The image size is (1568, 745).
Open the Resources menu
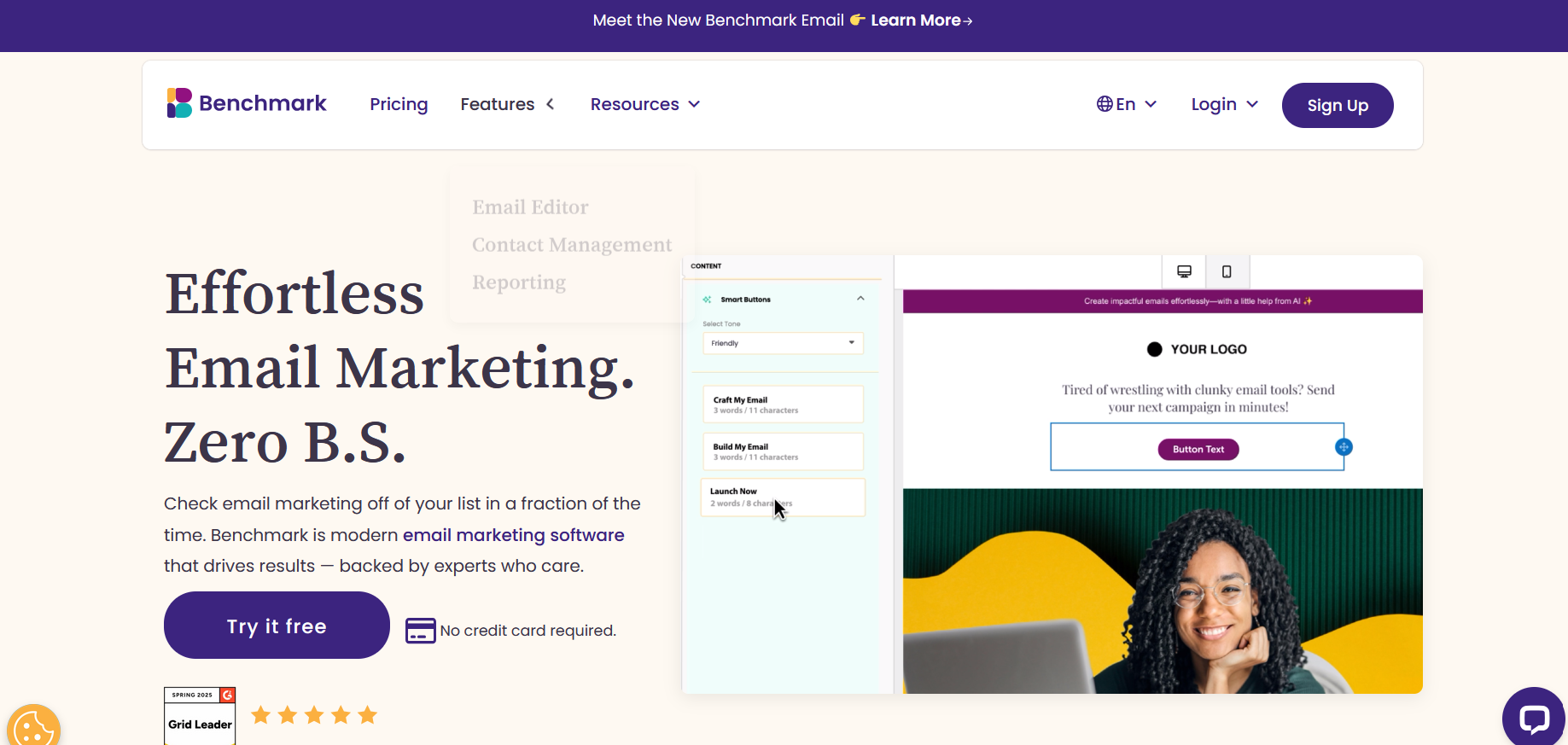635,104
